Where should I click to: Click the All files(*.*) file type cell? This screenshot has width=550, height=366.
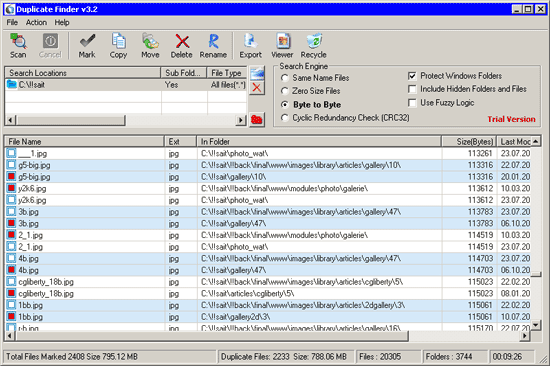pyautogui.click(x=228, y=85)
